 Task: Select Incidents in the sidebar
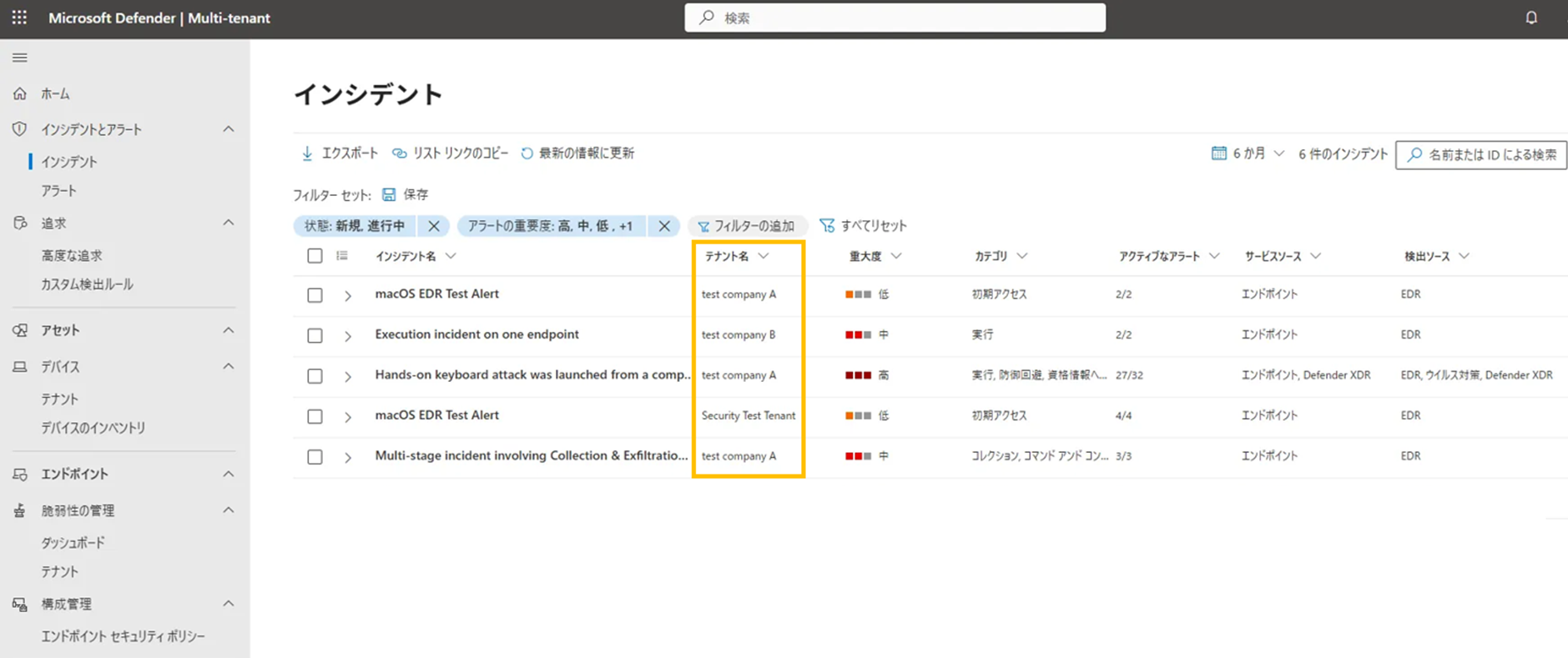(x=69, y=162)
